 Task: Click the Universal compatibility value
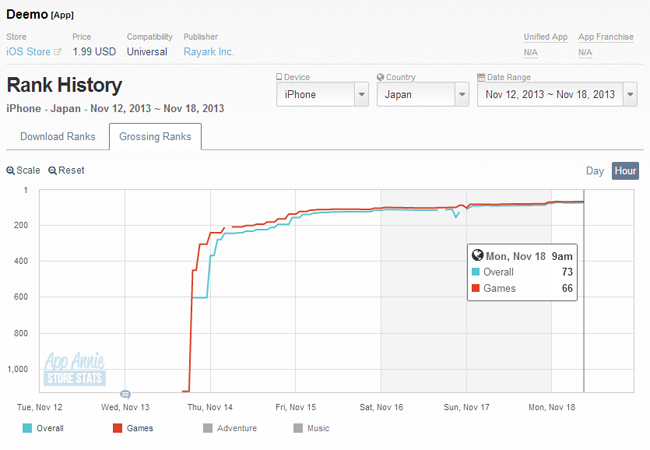(147, 52)
